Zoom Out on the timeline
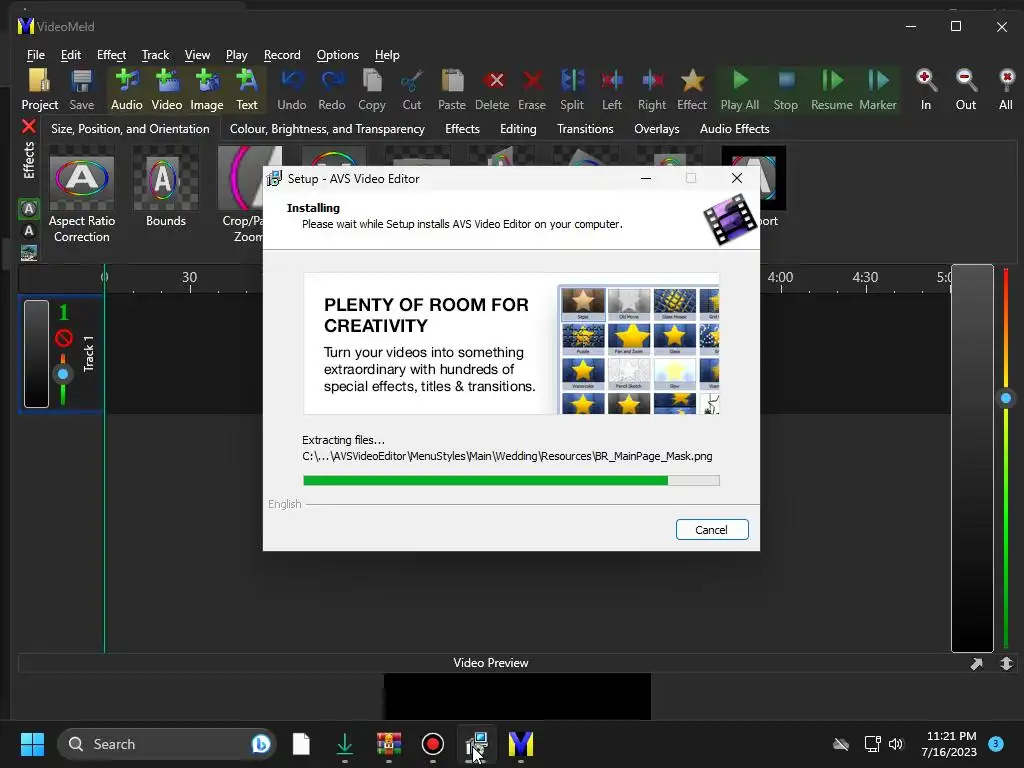Viewport: 1024px width, 768px height. (966, 89)
